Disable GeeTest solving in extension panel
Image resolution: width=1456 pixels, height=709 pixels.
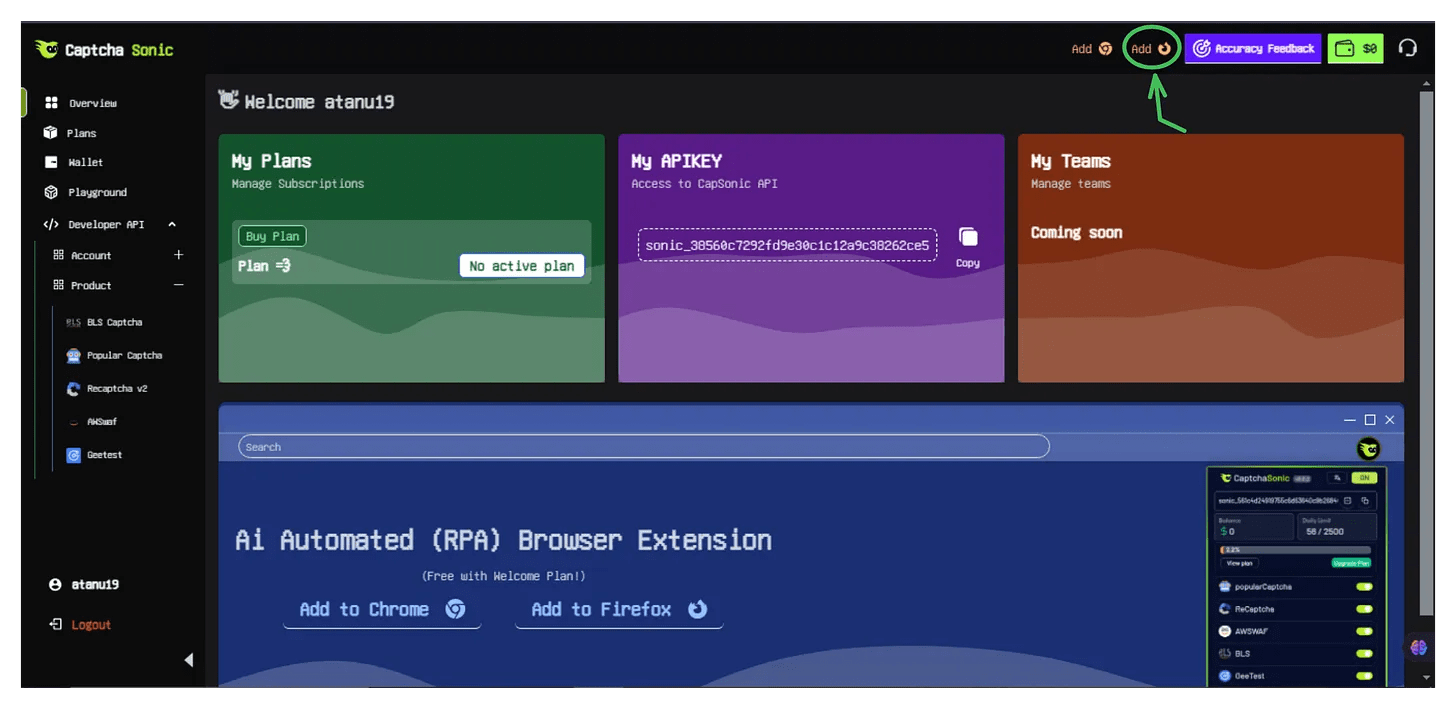click(1363, 675)
